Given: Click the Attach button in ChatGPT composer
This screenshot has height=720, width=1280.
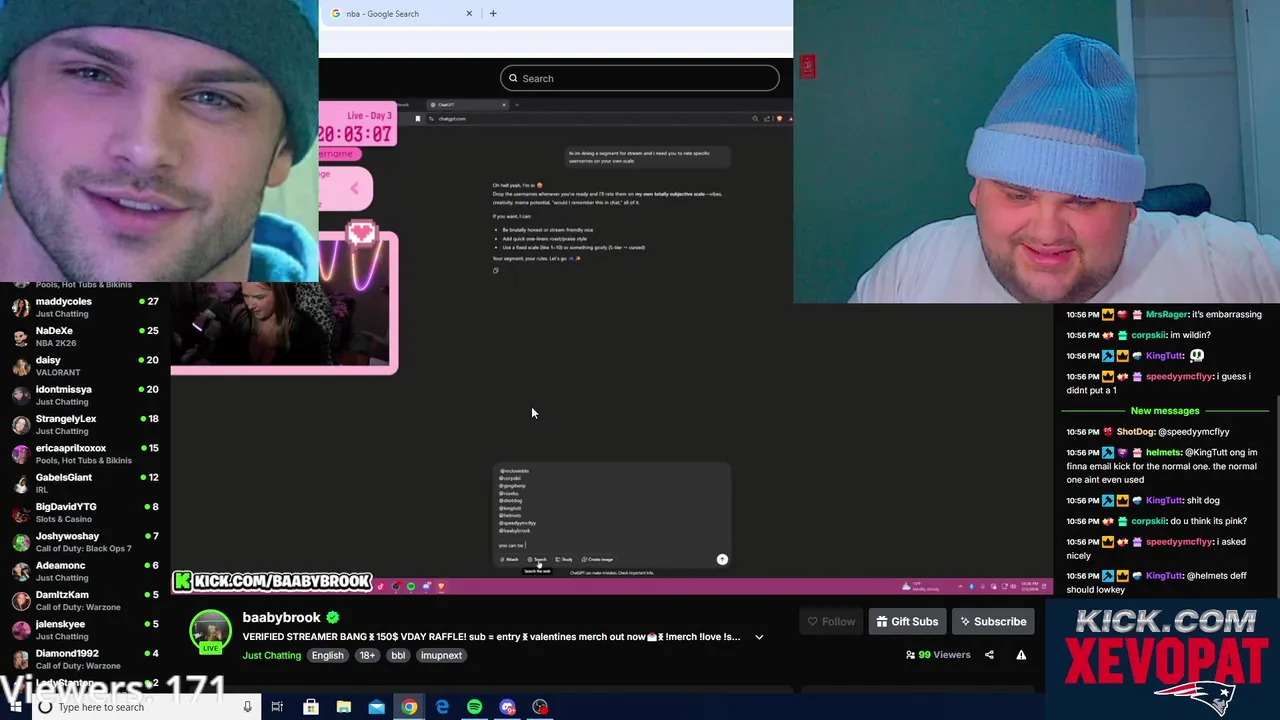Looking at the screenshot, I should (511, 560).
